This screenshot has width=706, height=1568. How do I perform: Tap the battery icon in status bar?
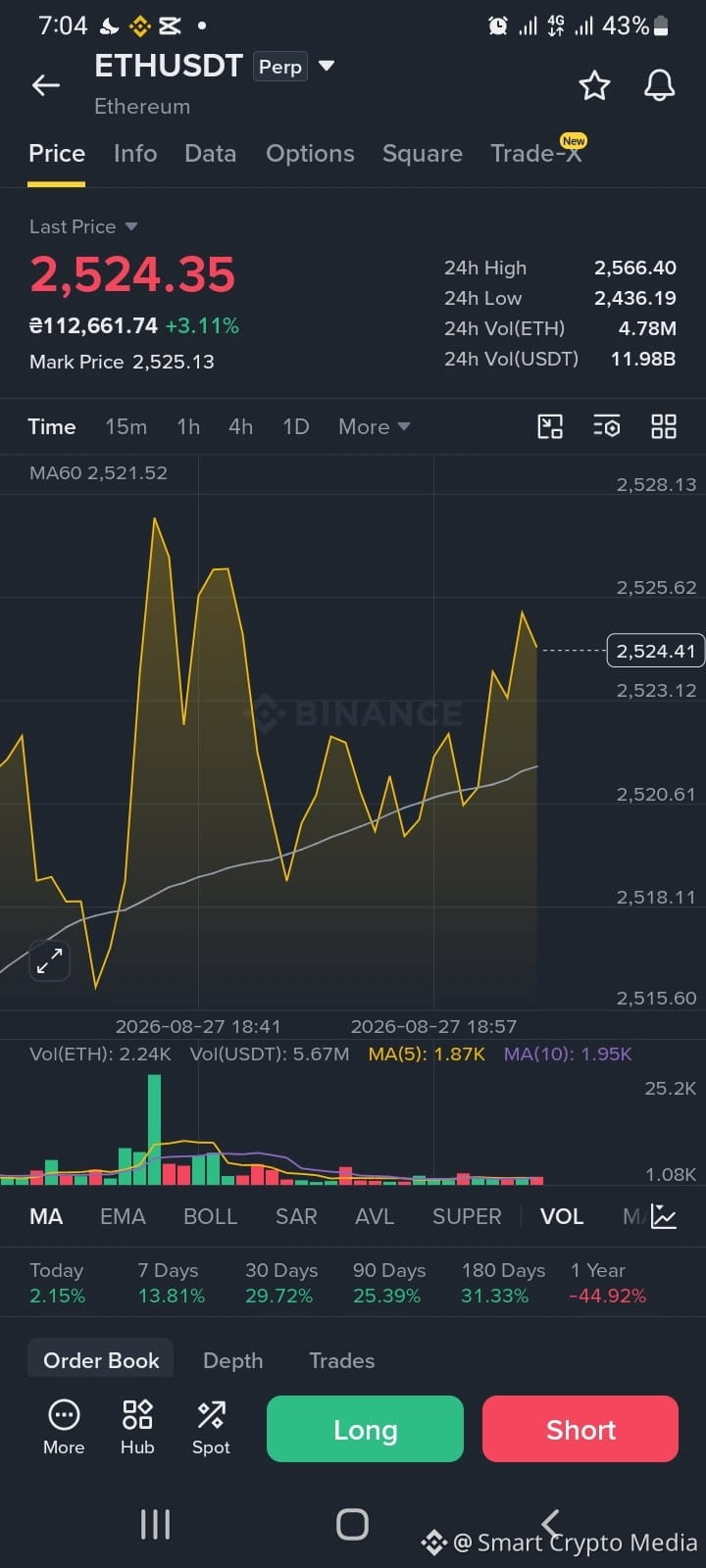pyautogui.click(x=662, y=25)
